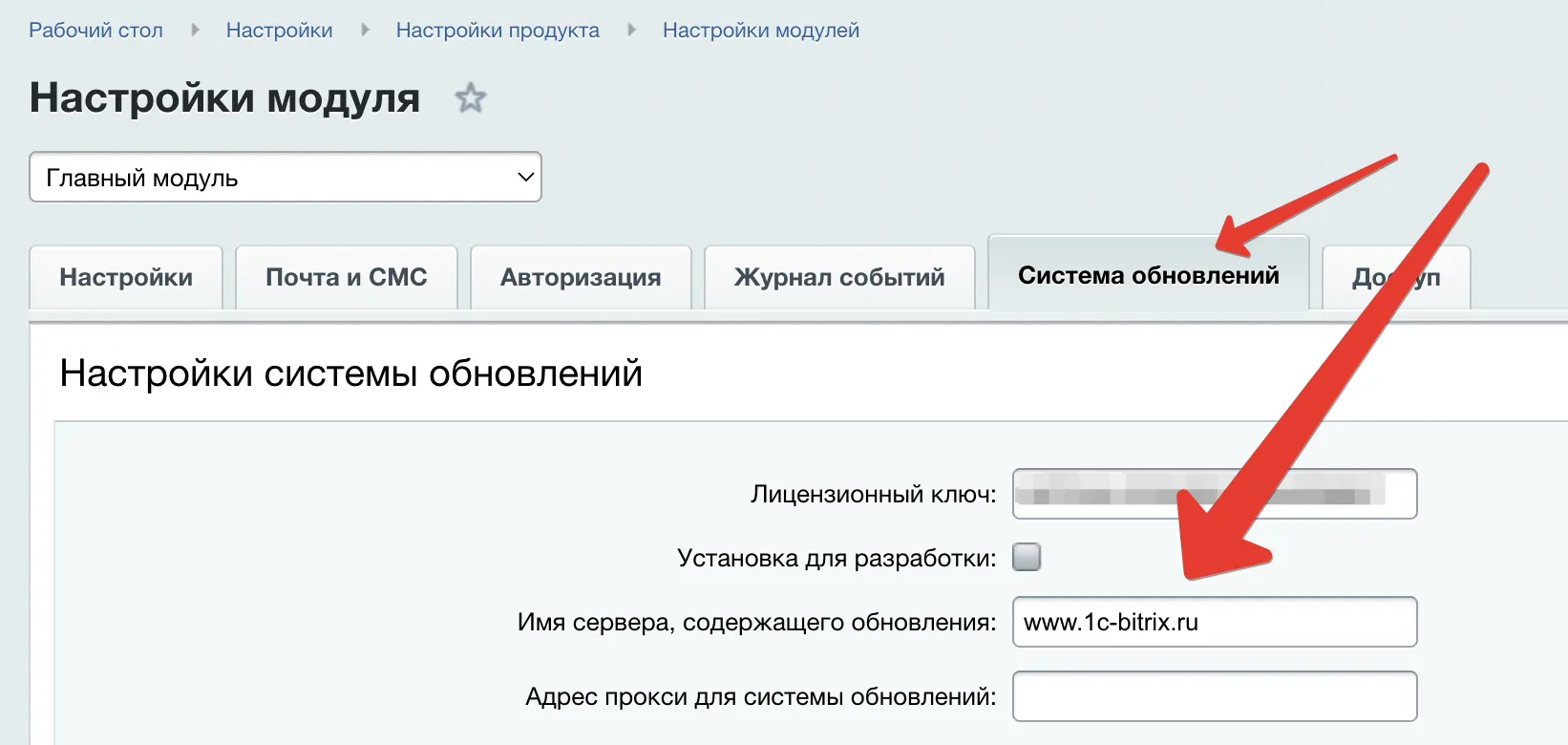Click breadcrumb arrow after Настройки
The image size is (1568, 745).
(x=365, y=31)
